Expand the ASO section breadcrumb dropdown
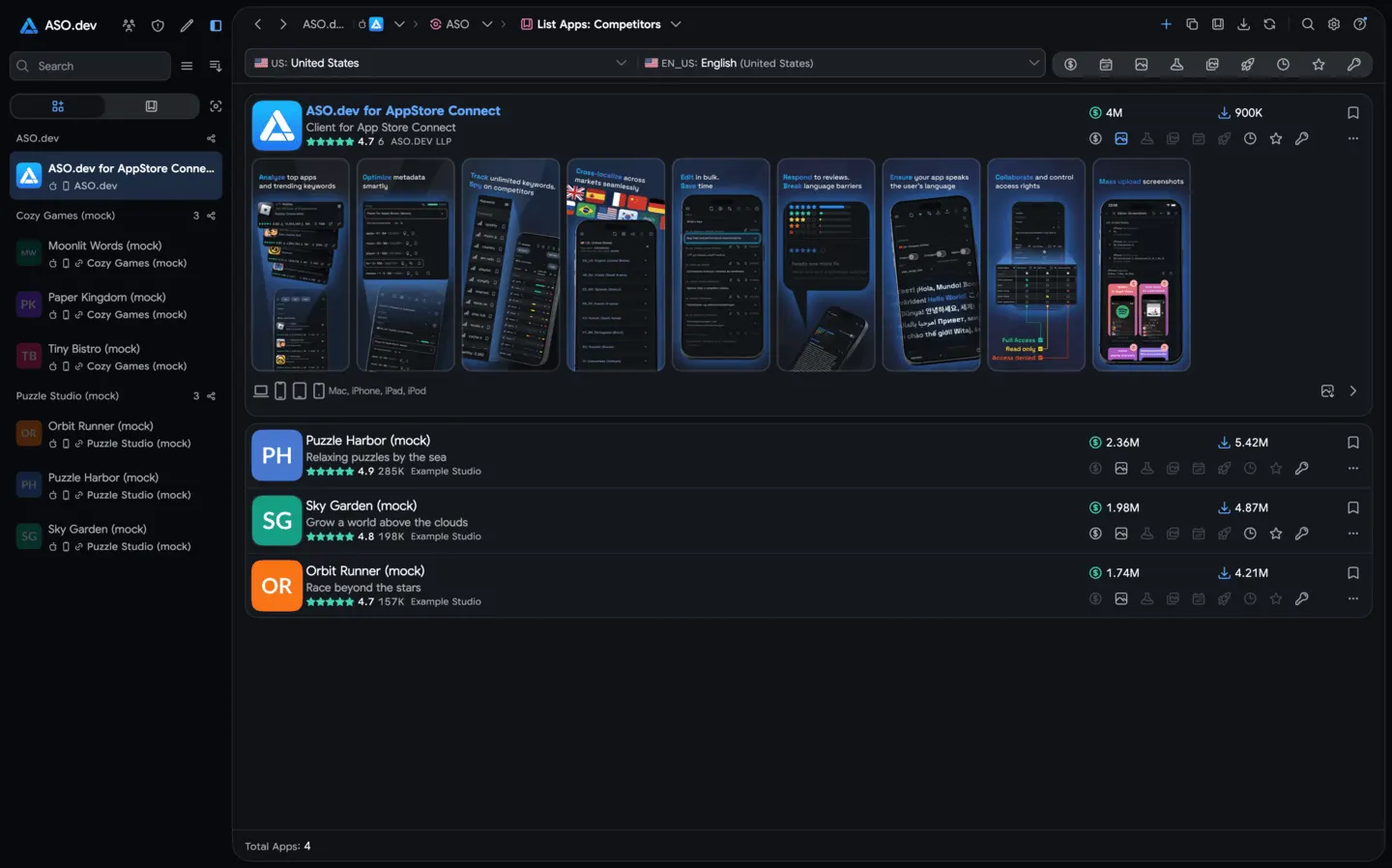The image size is (1392, 868). (487, 24)
